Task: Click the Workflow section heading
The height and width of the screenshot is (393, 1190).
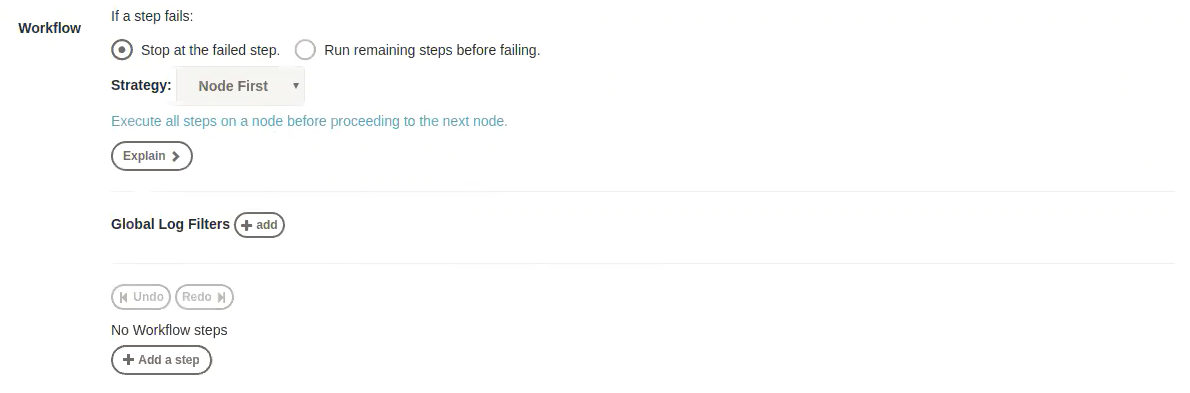Action: [49, 28]
